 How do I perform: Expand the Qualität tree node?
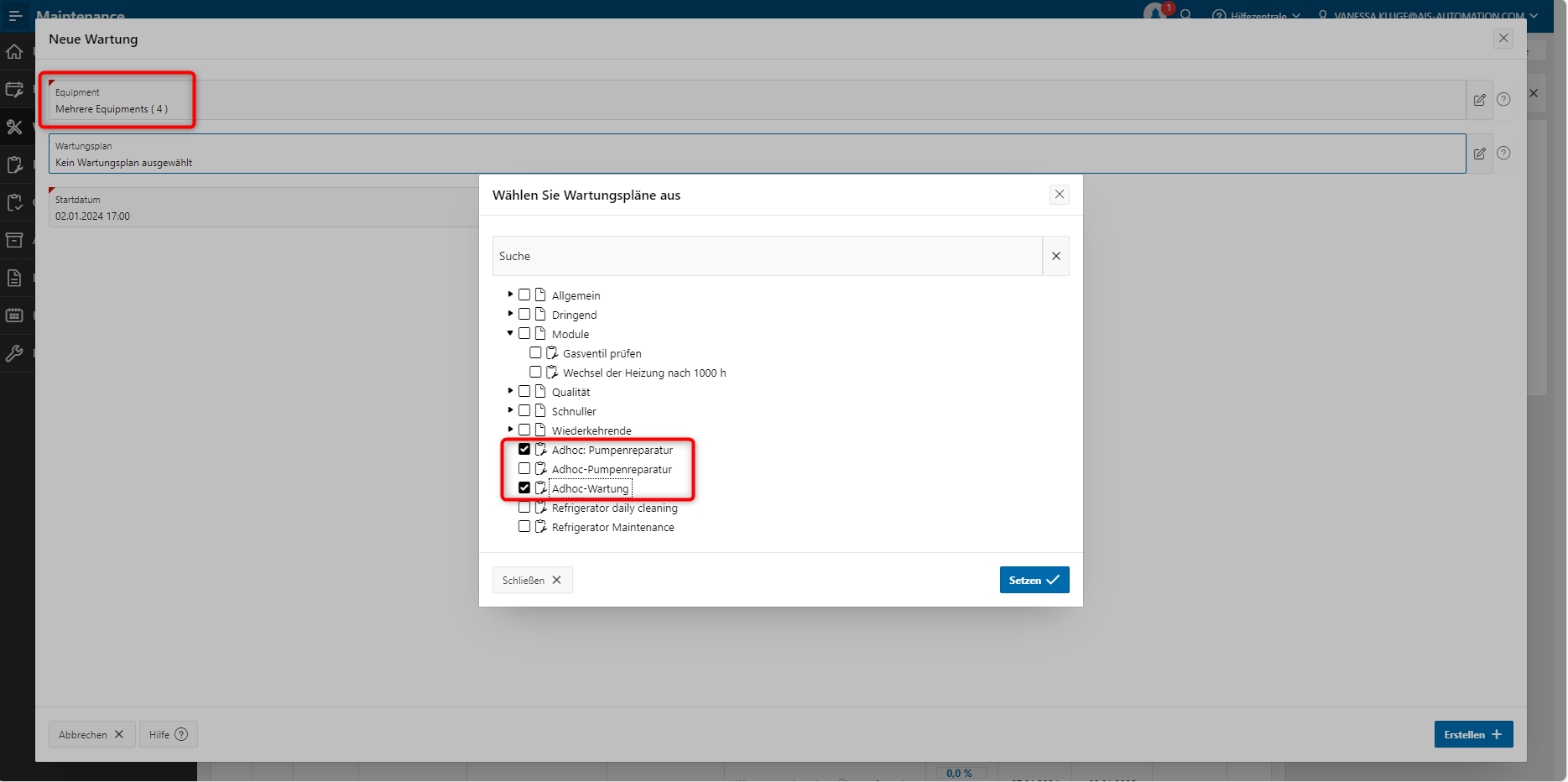click(510, 391)
